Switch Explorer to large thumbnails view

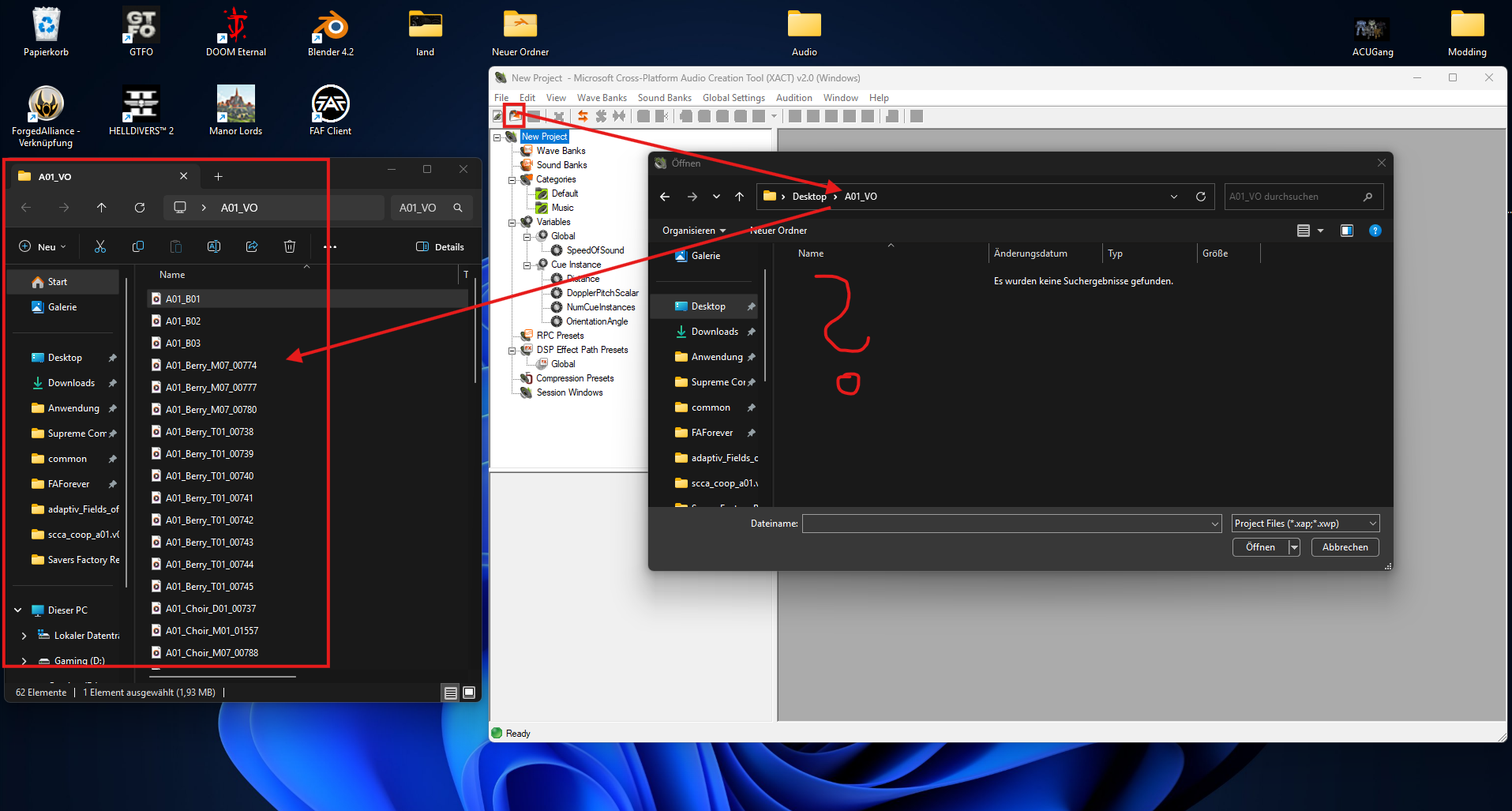(469, 693)
